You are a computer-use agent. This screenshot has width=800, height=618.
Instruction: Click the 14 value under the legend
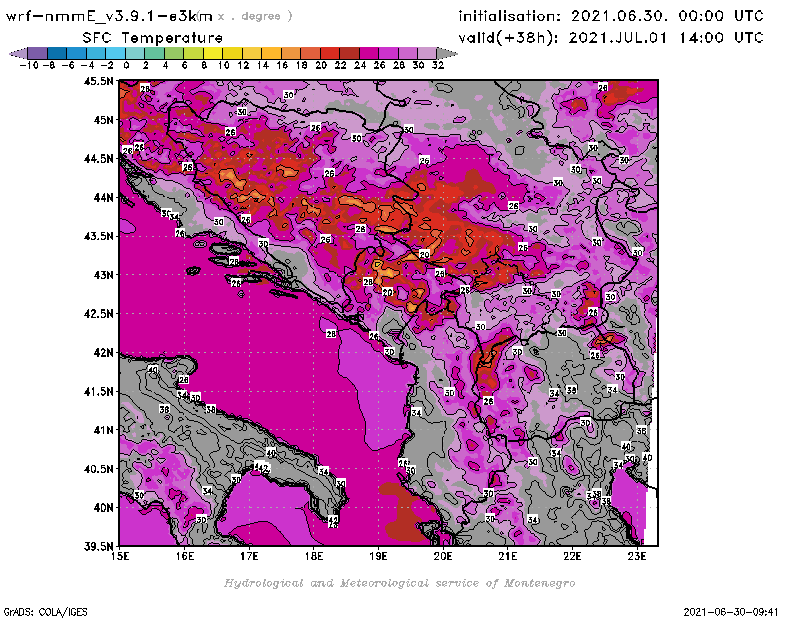click(263, 65)
